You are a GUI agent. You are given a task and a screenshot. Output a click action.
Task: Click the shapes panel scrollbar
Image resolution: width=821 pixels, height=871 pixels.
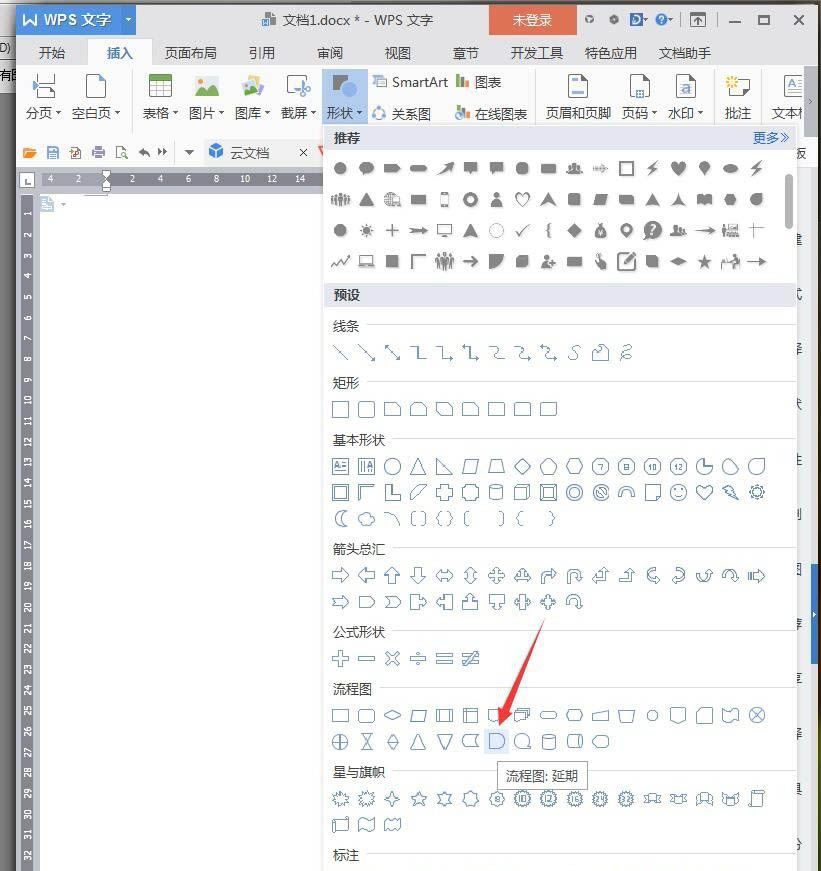789,201
